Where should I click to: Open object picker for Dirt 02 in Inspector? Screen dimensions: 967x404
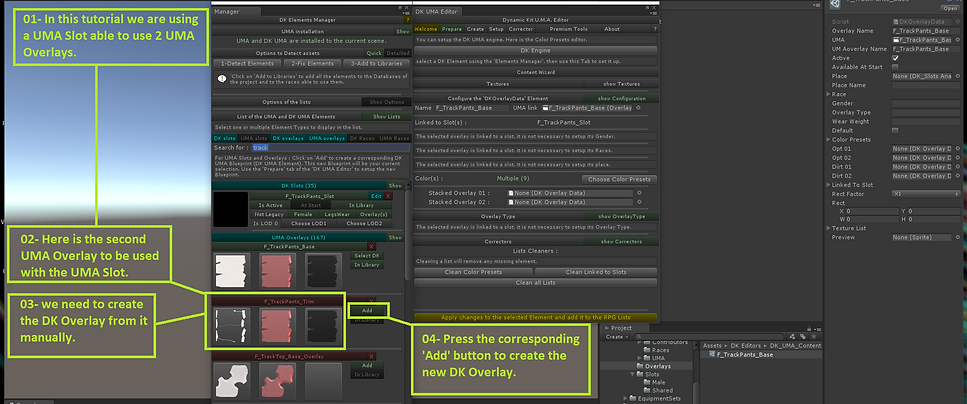[958, 176]
